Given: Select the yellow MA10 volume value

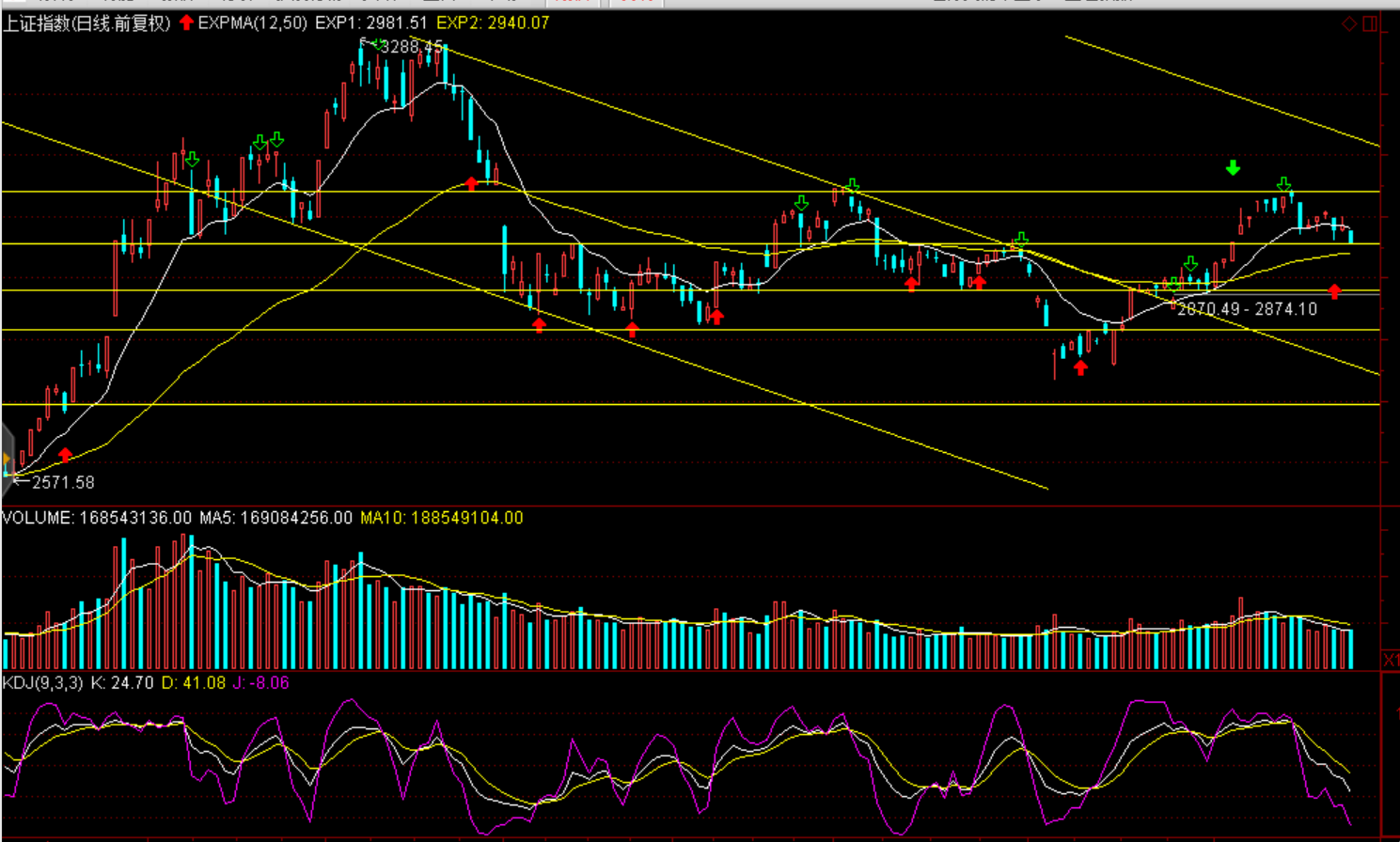Looking at the screenshot, I should pos(441,518).
